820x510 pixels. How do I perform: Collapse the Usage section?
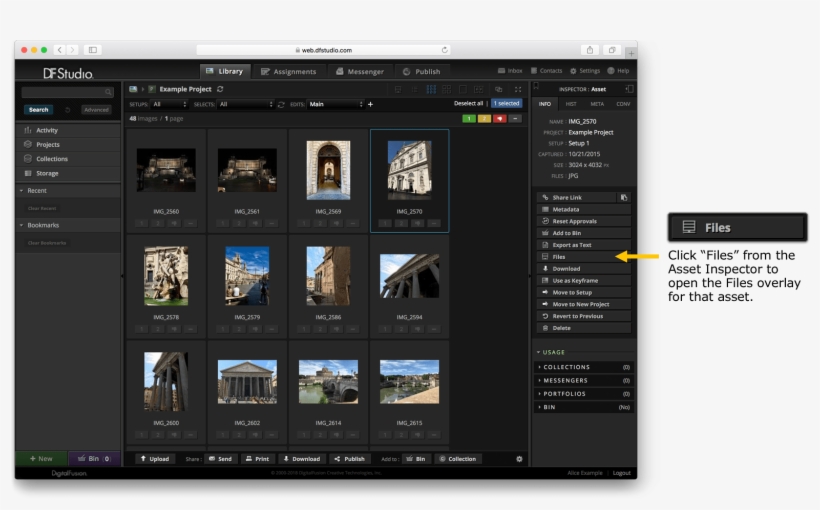coord(538,353)
